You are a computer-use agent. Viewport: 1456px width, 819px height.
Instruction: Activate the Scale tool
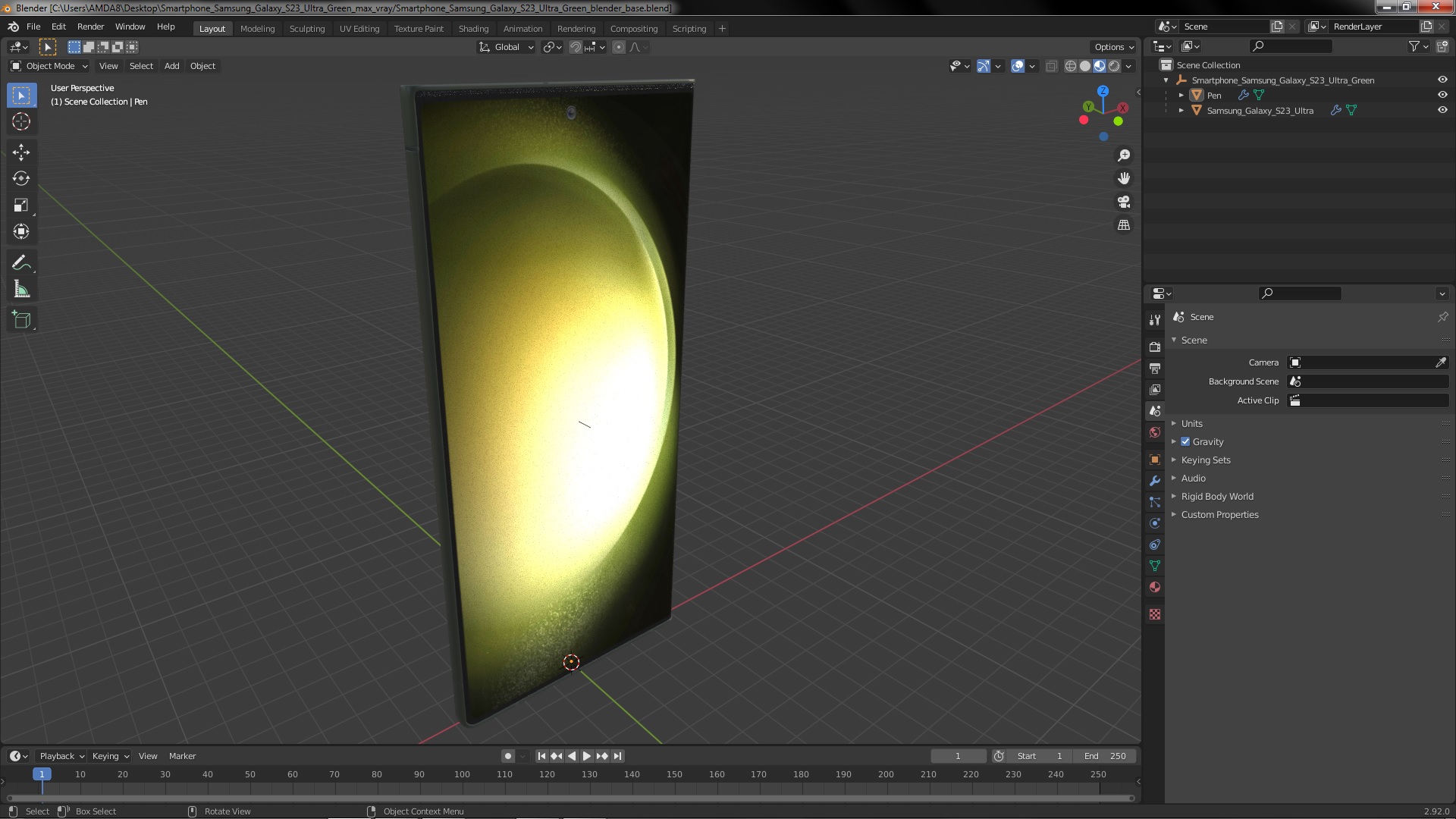[x=21, y=206]
